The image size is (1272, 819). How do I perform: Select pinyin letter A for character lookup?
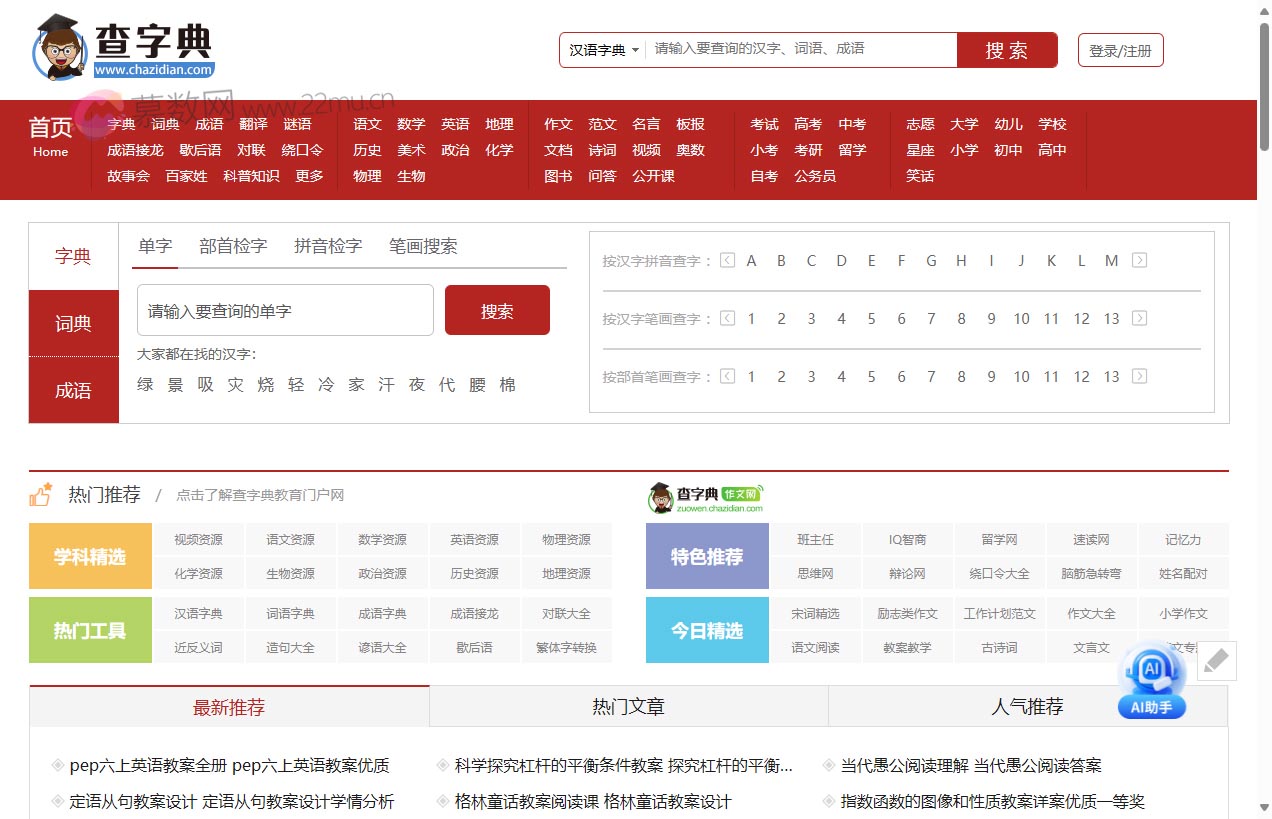751,260
